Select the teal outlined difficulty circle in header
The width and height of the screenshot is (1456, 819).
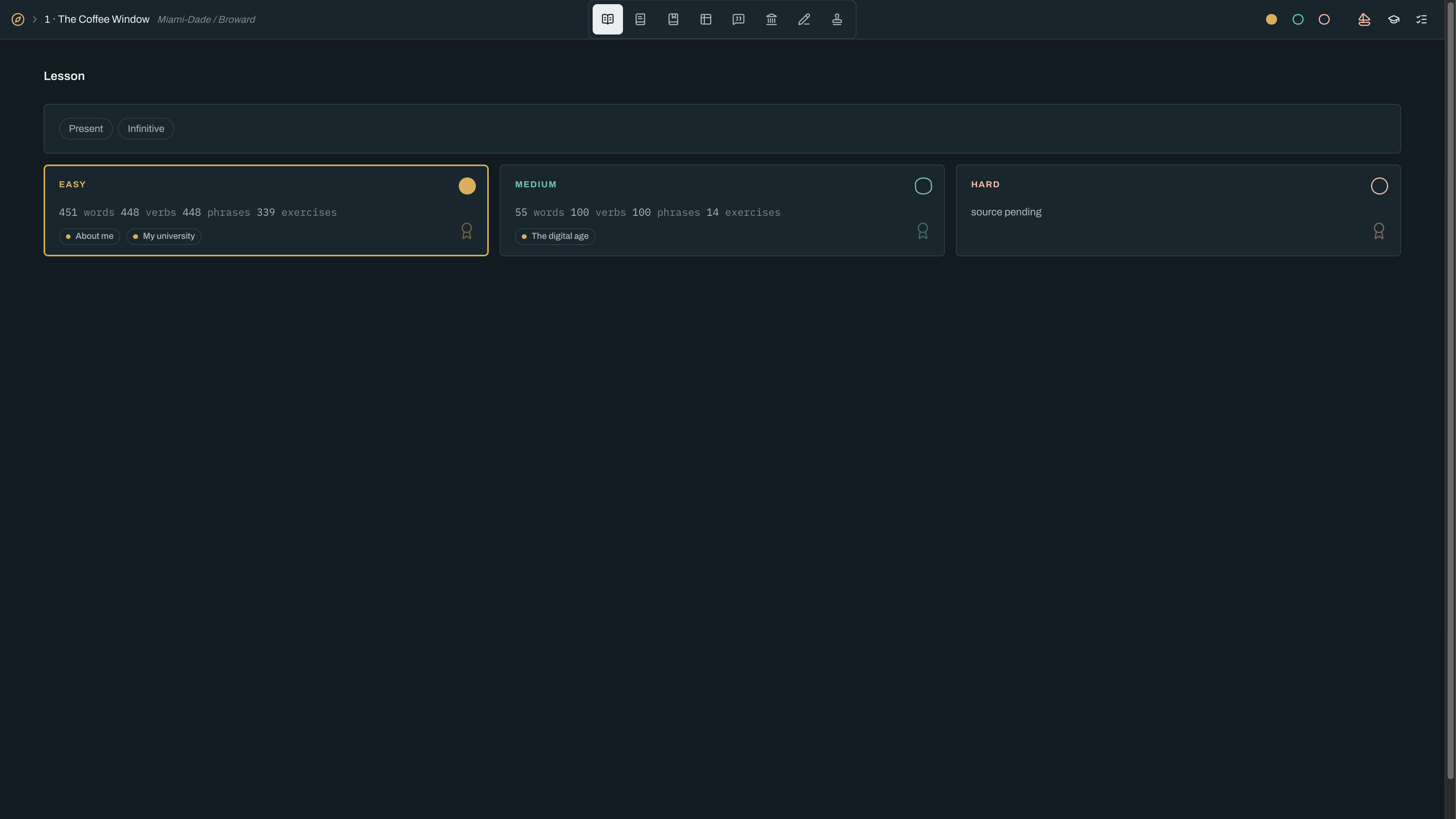point(1298,19)
